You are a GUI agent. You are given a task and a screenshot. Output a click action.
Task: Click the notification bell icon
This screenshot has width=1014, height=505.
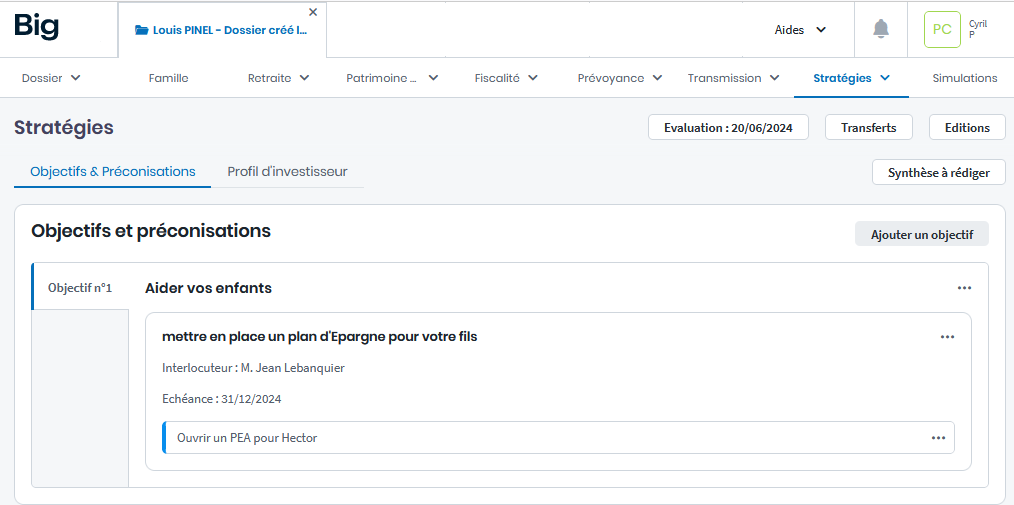coord(881,29)
